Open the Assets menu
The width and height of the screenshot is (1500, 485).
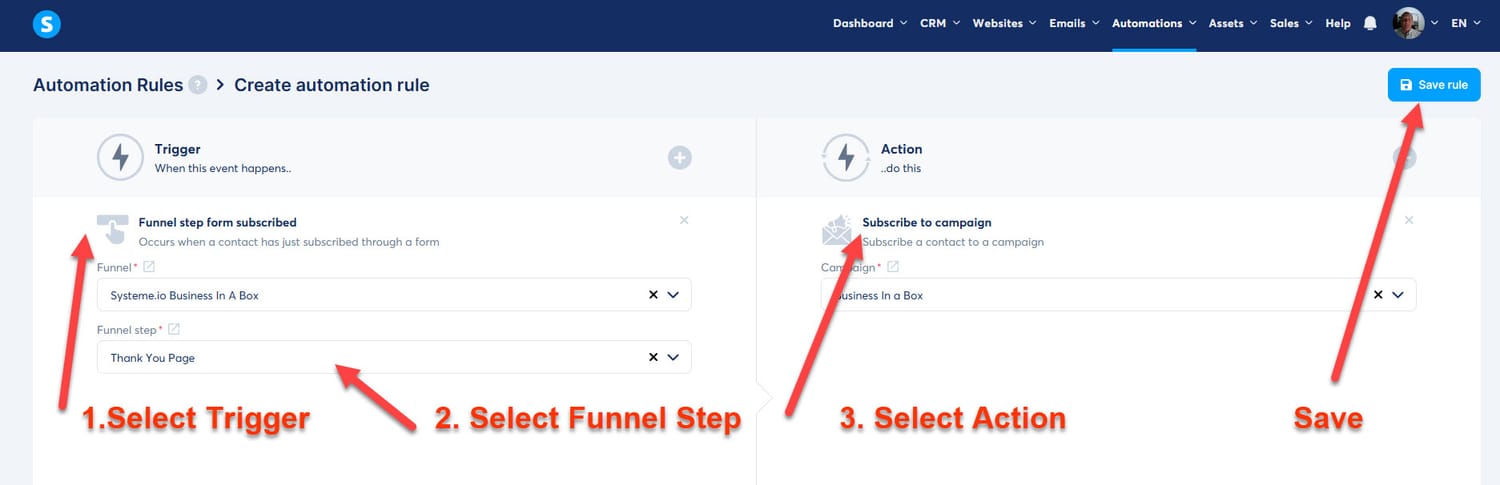click(x=1233, y=23)
